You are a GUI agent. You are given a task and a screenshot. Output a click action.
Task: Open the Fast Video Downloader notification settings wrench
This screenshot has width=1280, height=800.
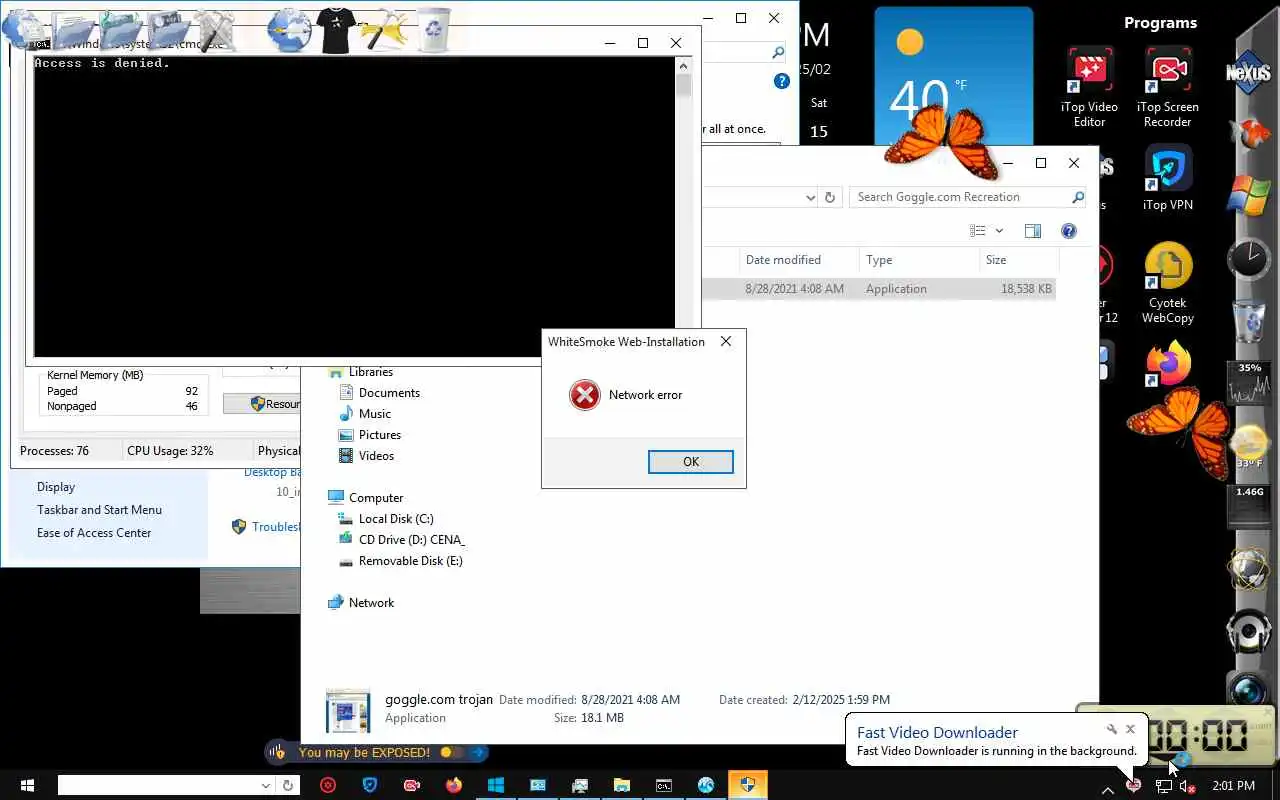tap(1111, 730)
